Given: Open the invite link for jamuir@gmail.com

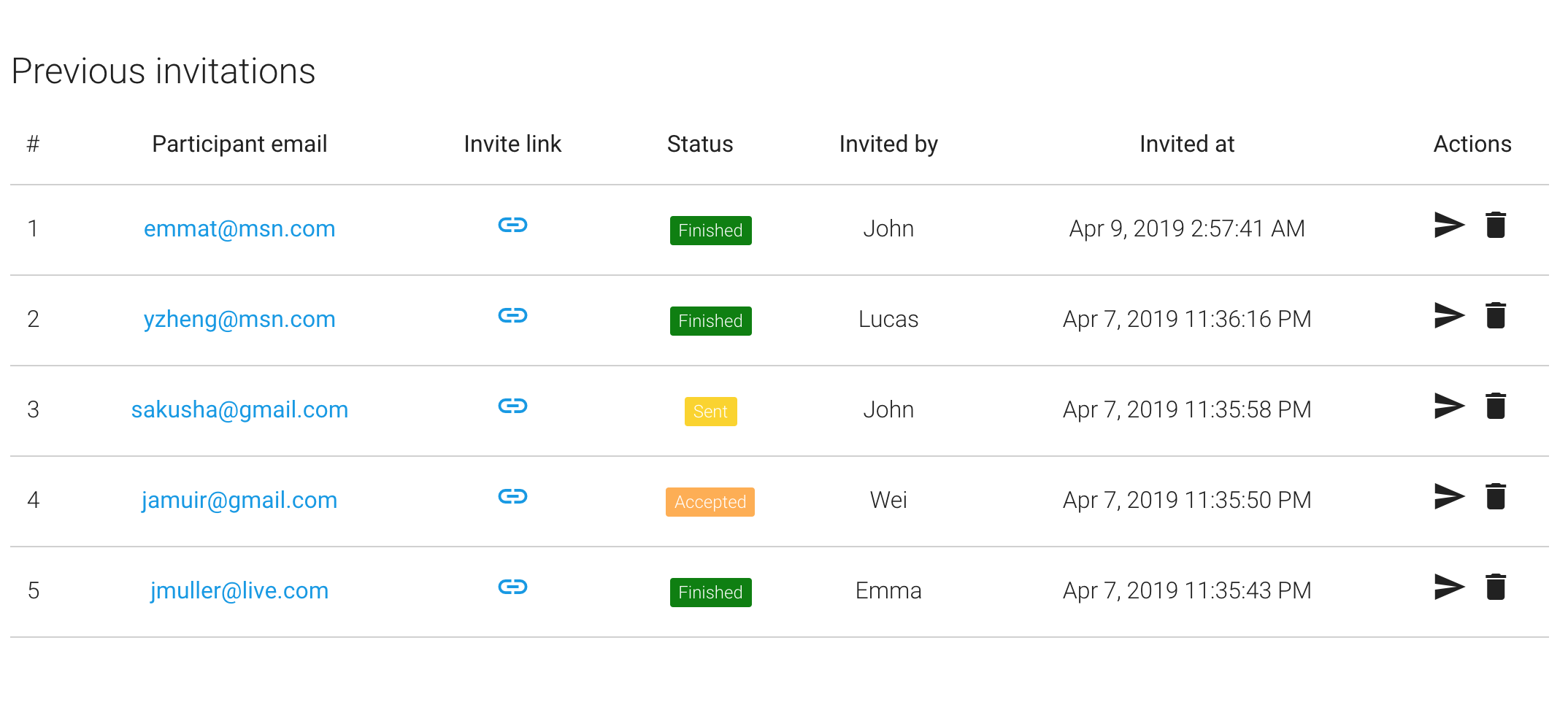Looking at the screenshot, I should (x=512, y=496).
